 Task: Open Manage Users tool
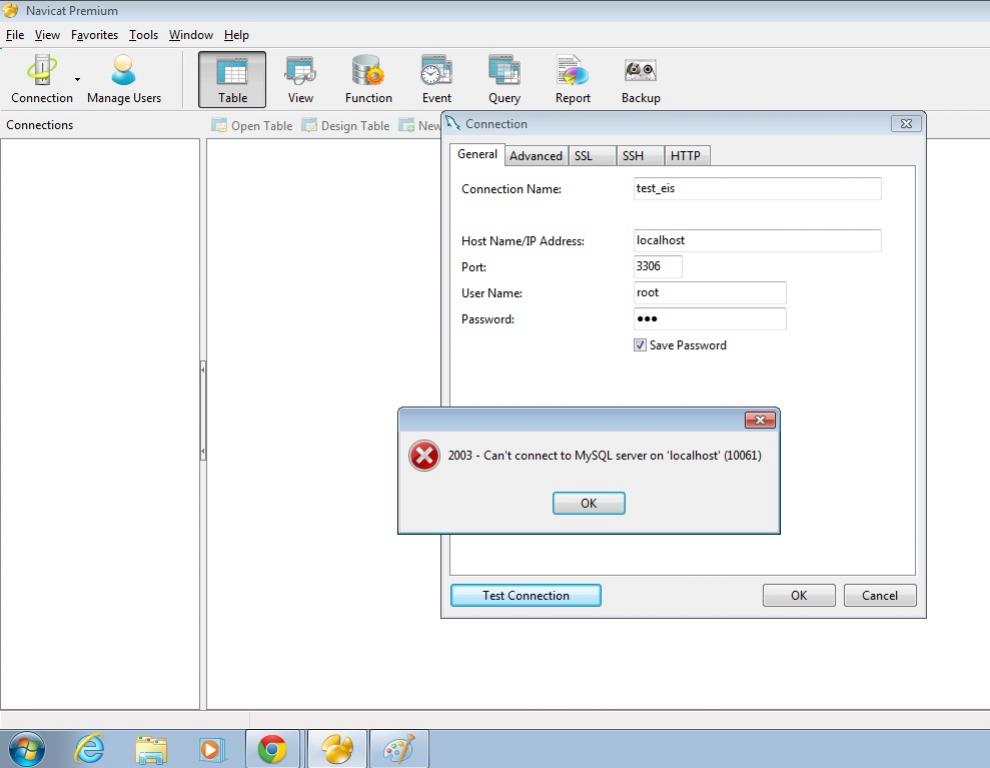124,79
